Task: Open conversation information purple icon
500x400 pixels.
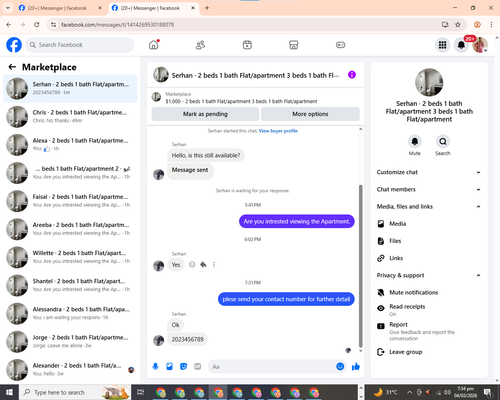Action: 352,75
